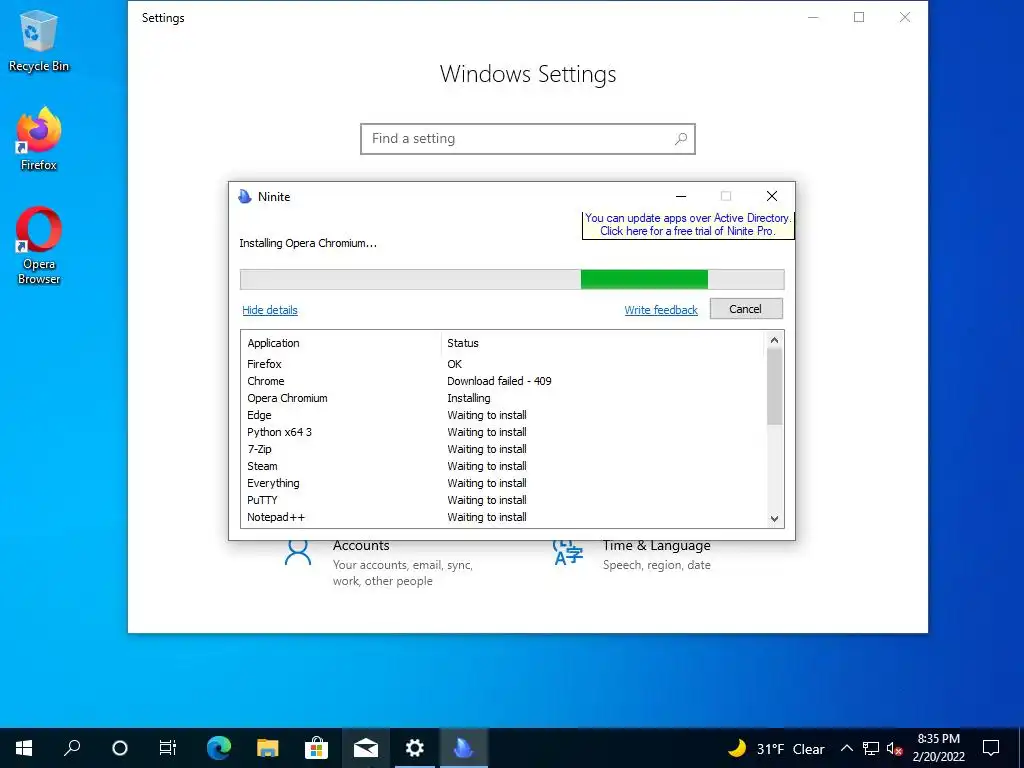Show hidden system tray icons
The height and width of the screenshot is (768, 1024).
[x=846, y=748]
